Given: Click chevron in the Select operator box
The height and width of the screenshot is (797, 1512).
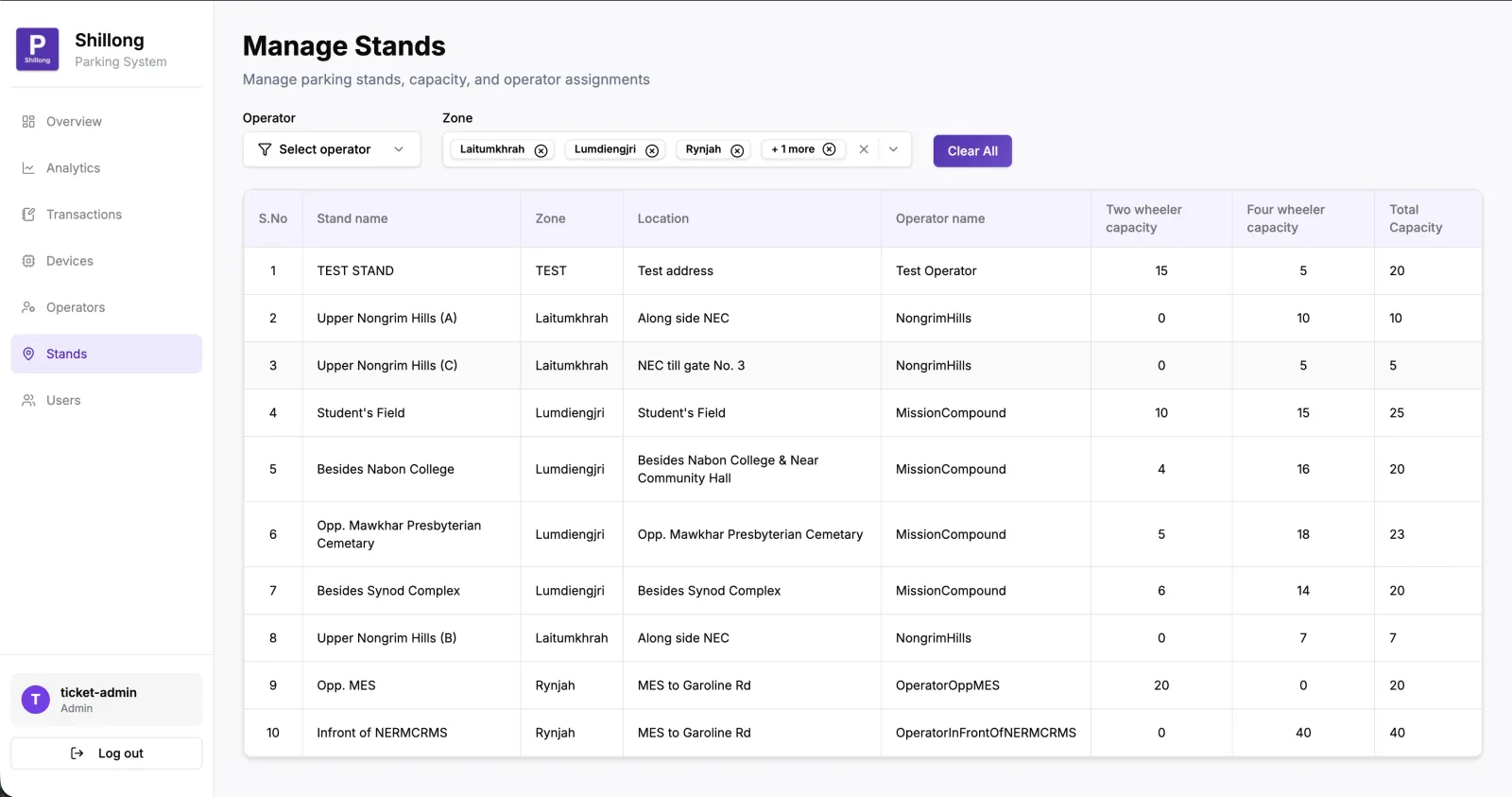Looking at the screenshot, I should coord(399,149).
